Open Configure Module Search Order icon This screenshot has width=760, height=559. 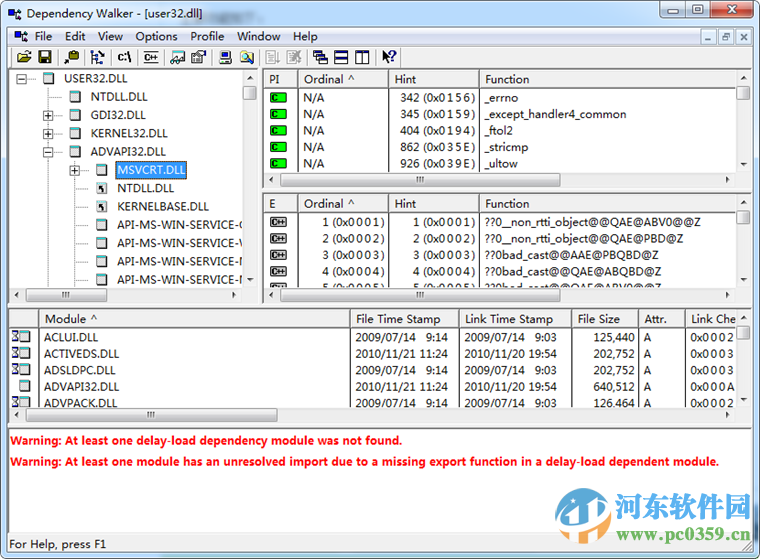point(247,57)
